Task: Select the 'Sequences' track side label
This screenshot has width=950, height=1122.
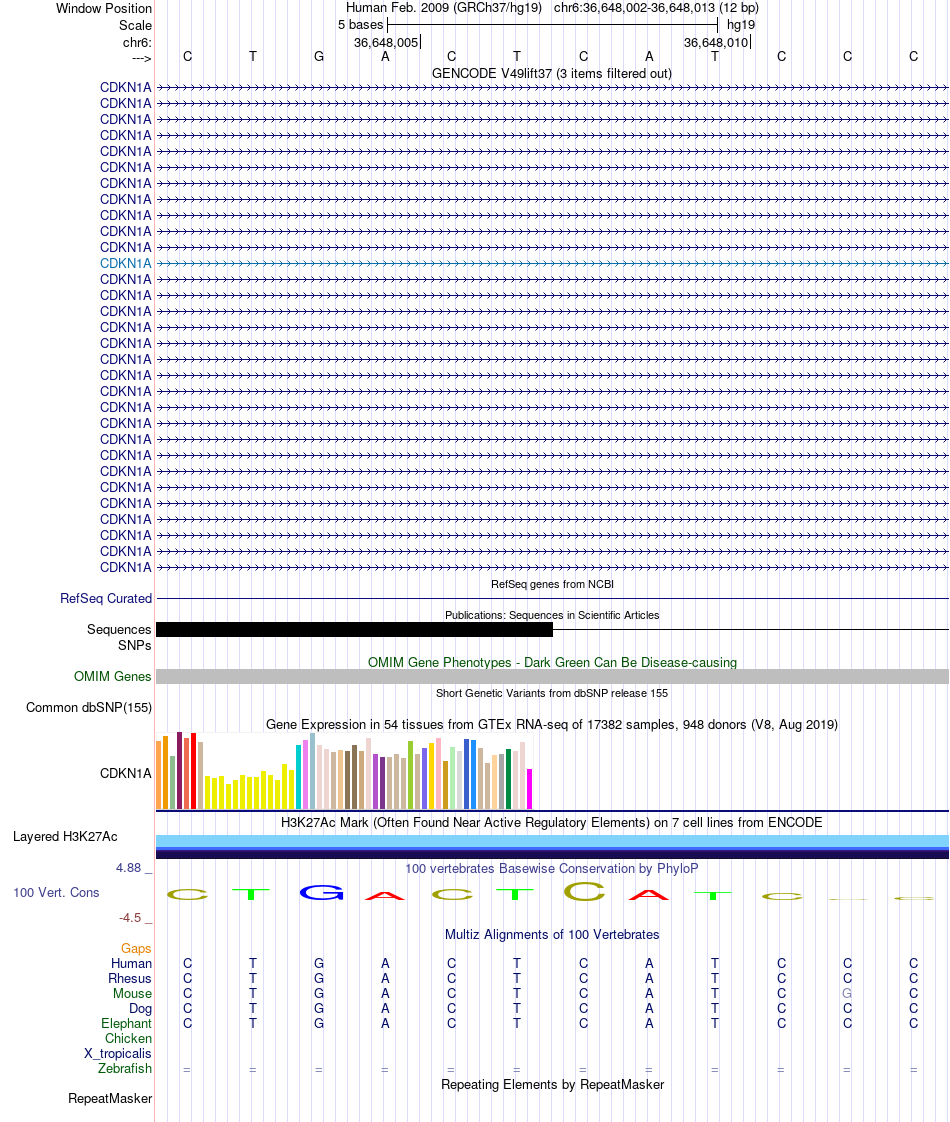Action: click(119, 629)
